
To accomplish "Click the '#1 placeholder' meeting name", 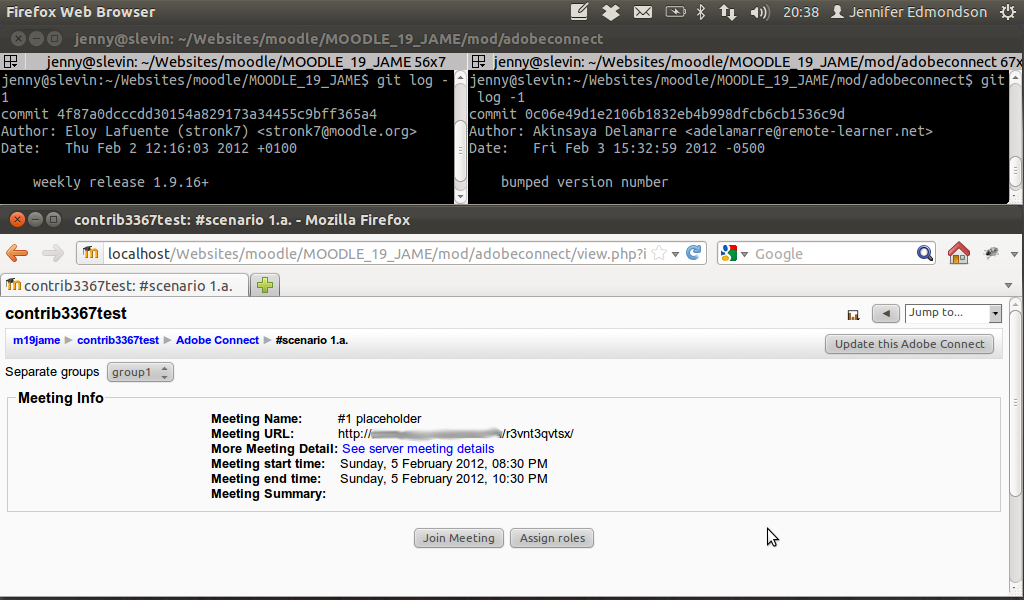I will click(379, 418).
